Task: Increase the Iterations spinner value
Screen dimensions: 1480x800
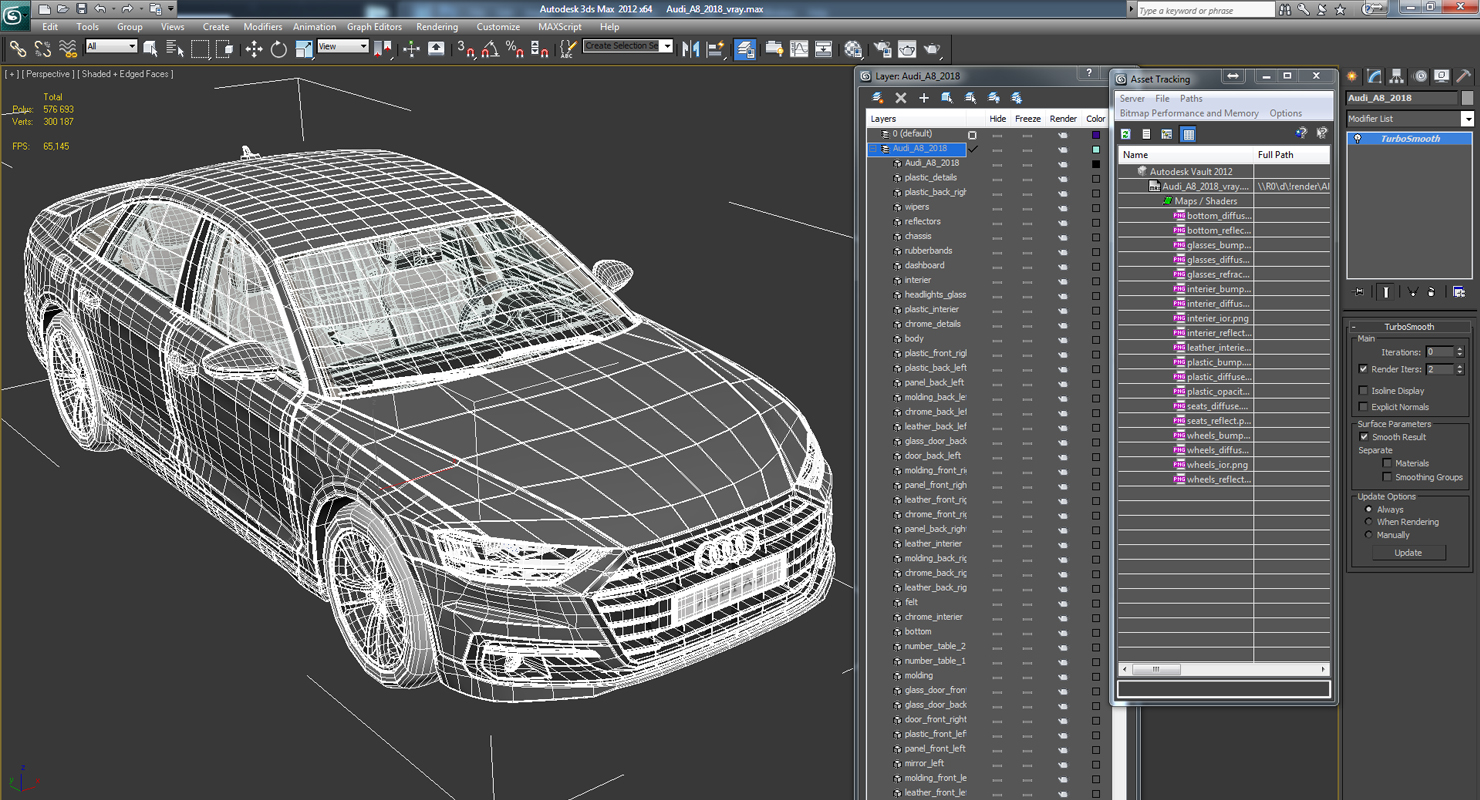Action: pyautogui.click(x=1460, y=349)
